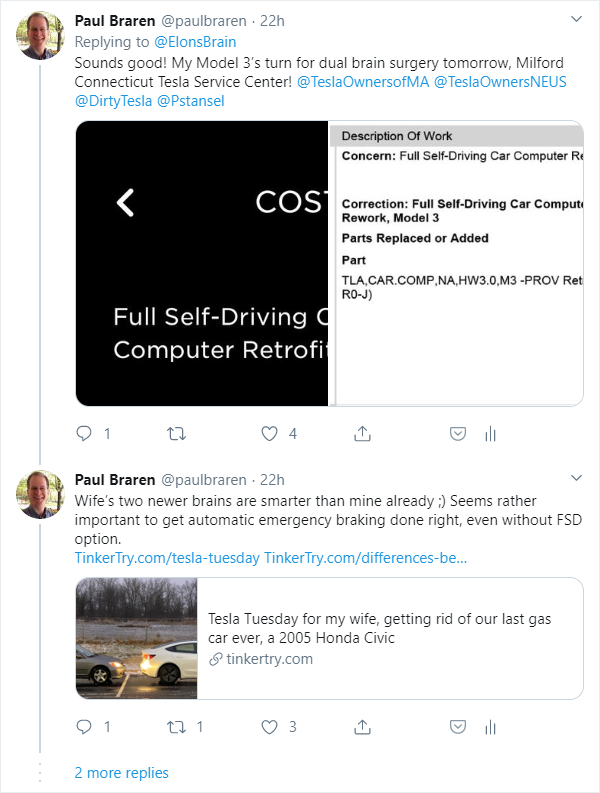
Task: Open Paul Braren's avatar on first tweet
Action: click(x=40, y=35)
